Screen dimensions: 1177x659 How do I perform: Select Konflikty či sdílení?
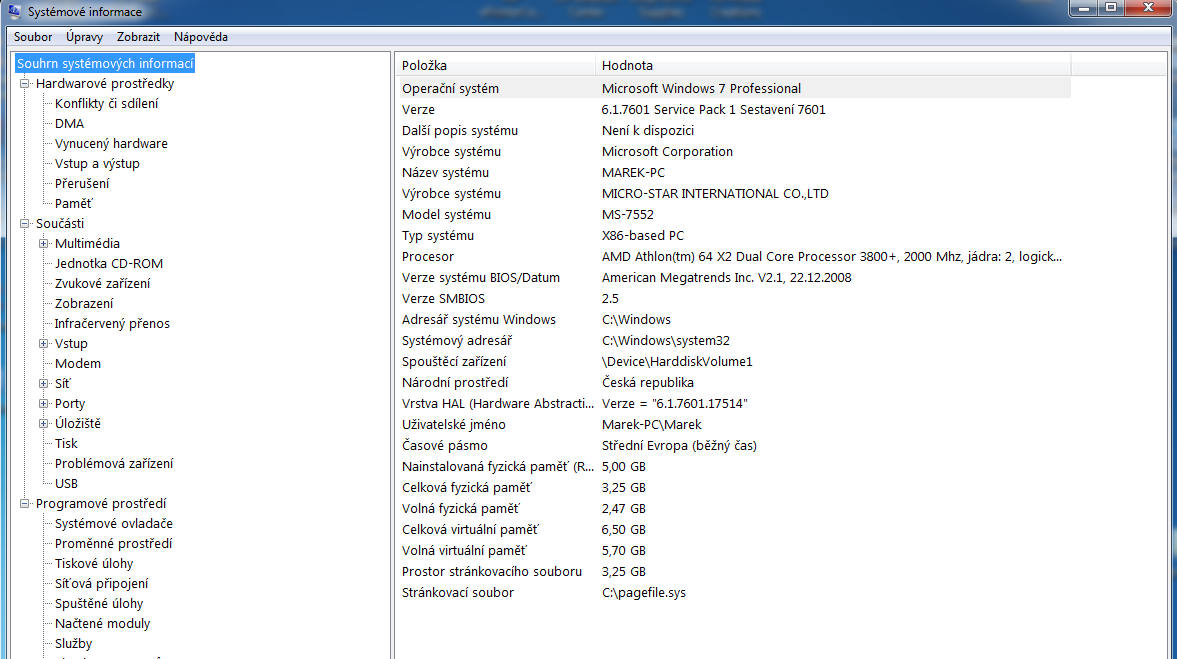point(107,104)
